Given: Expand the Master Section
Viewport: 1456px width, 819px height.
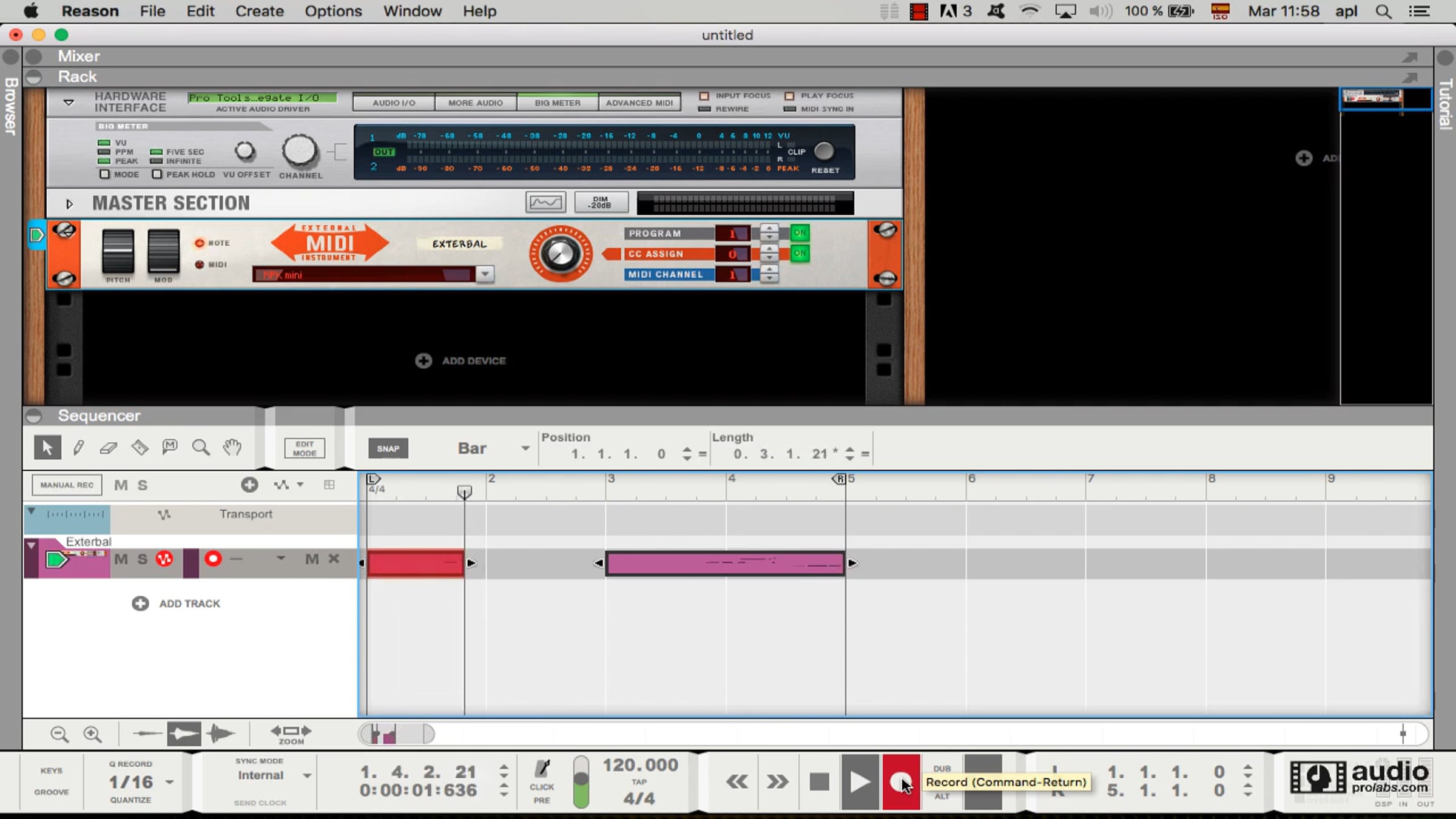Looking at the screenshot, I should coord(69,204).
